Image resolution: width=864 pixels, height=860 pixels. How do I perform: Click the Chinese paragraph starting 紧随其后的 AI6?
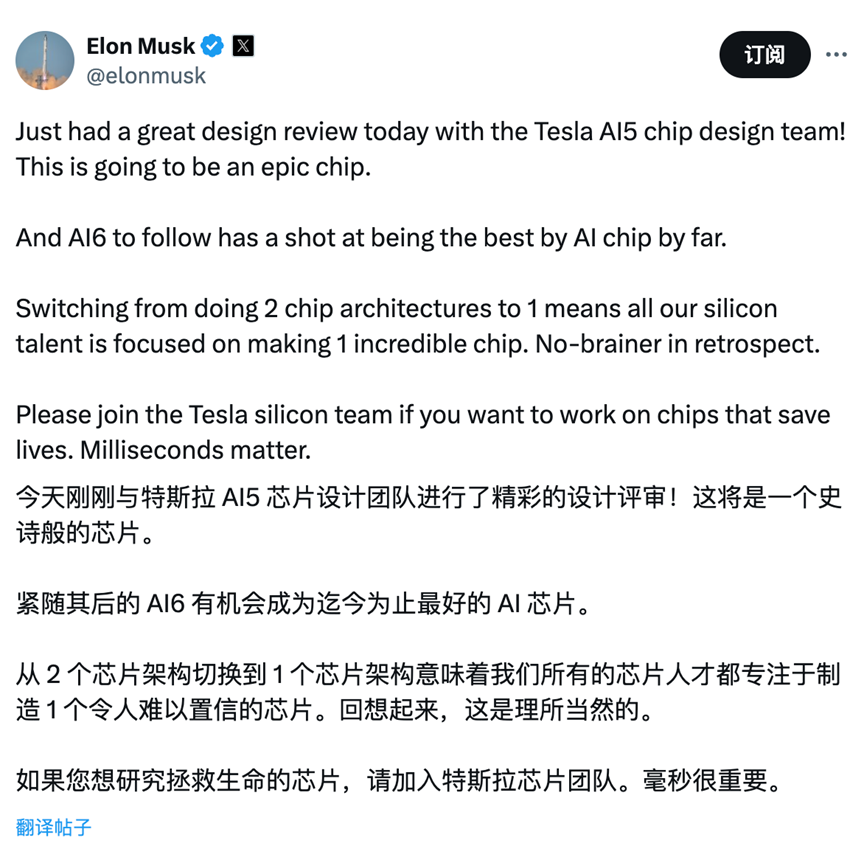304,603
